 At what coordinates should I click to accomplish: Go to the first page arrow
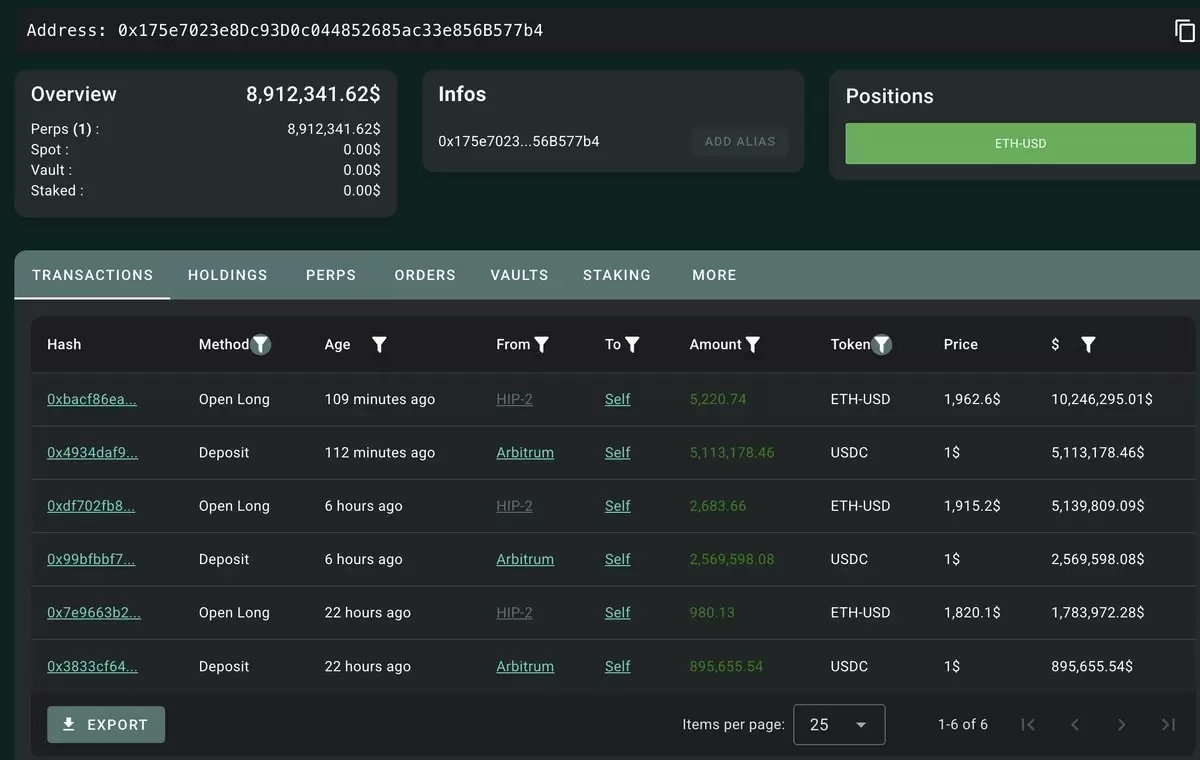click(x=1028, y=724)
